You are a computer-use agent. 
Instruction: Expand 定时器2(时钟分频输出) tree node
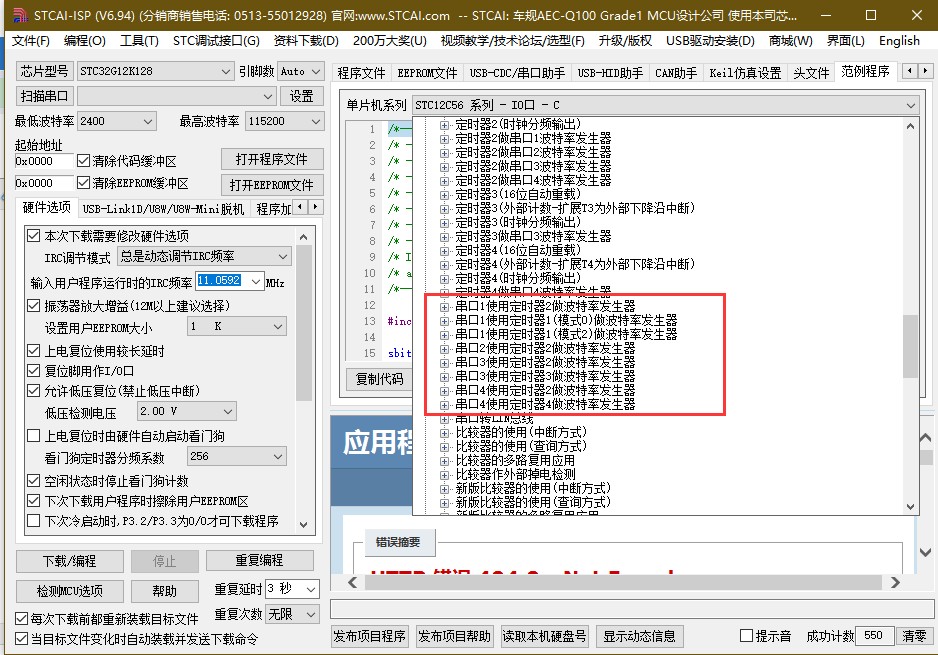(444, 125)
